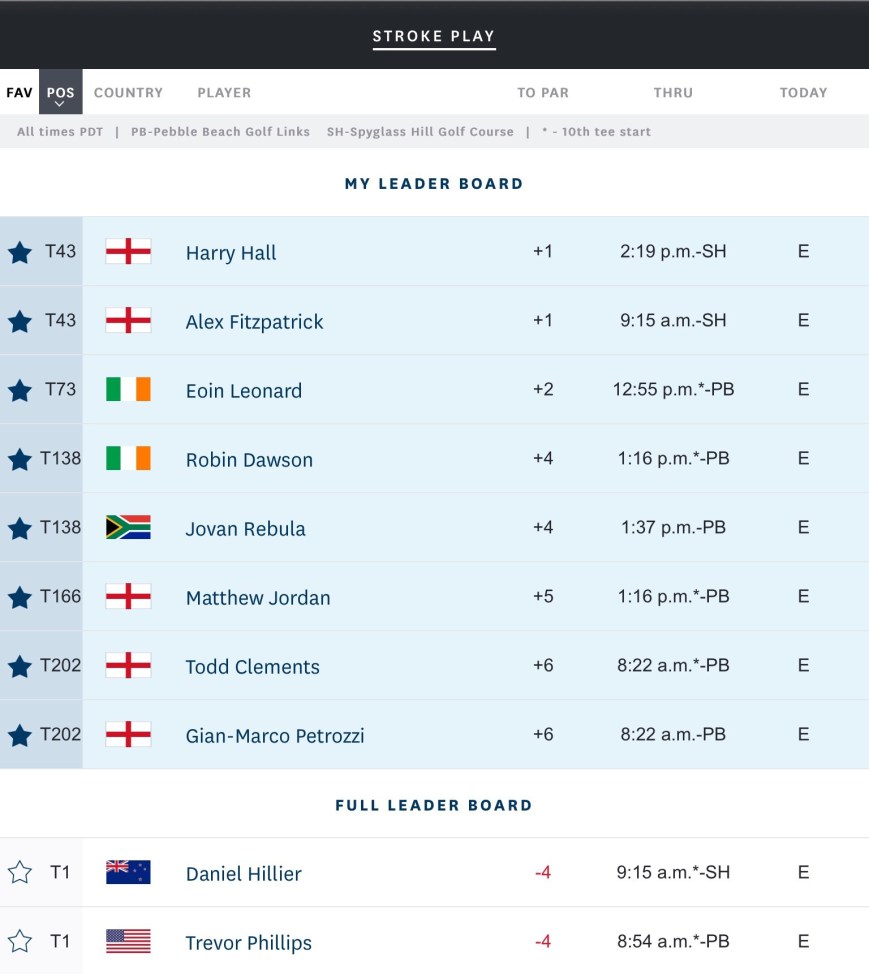The height and width of the screenshot is (974, 869).
Task: Remove Eoin Leonard from favorites
Action: [x=20, y=391]
